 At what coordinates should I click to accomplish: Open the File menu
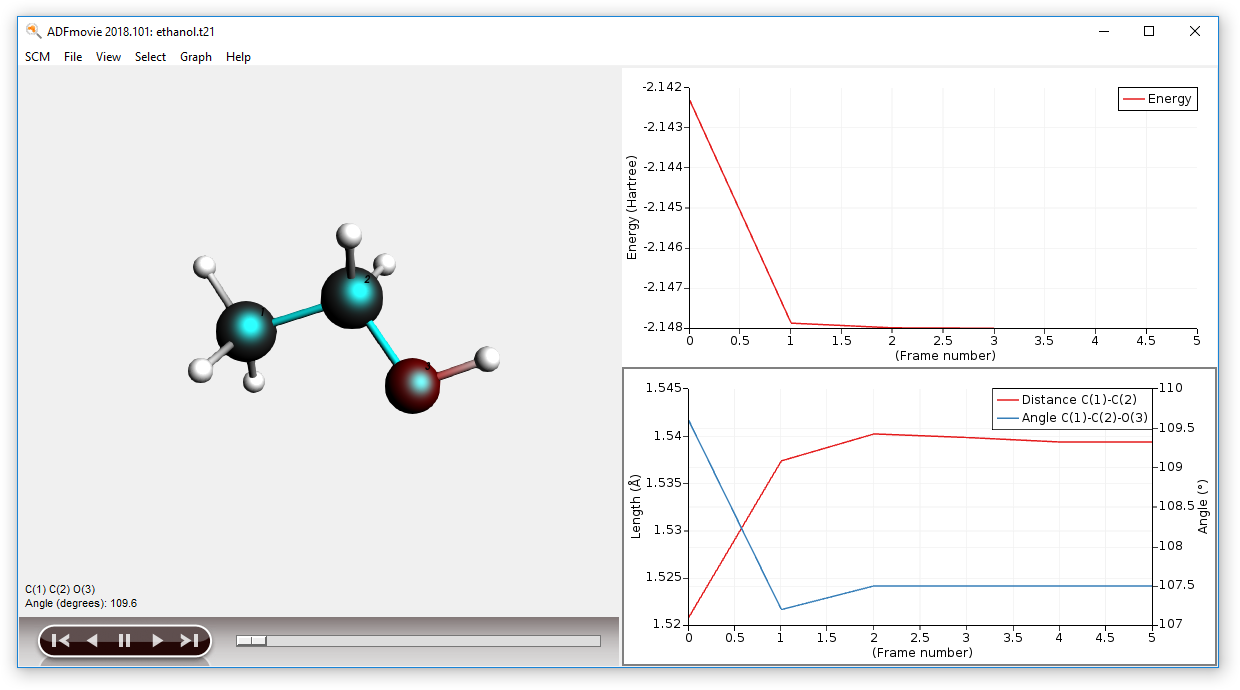coord(73,57)
